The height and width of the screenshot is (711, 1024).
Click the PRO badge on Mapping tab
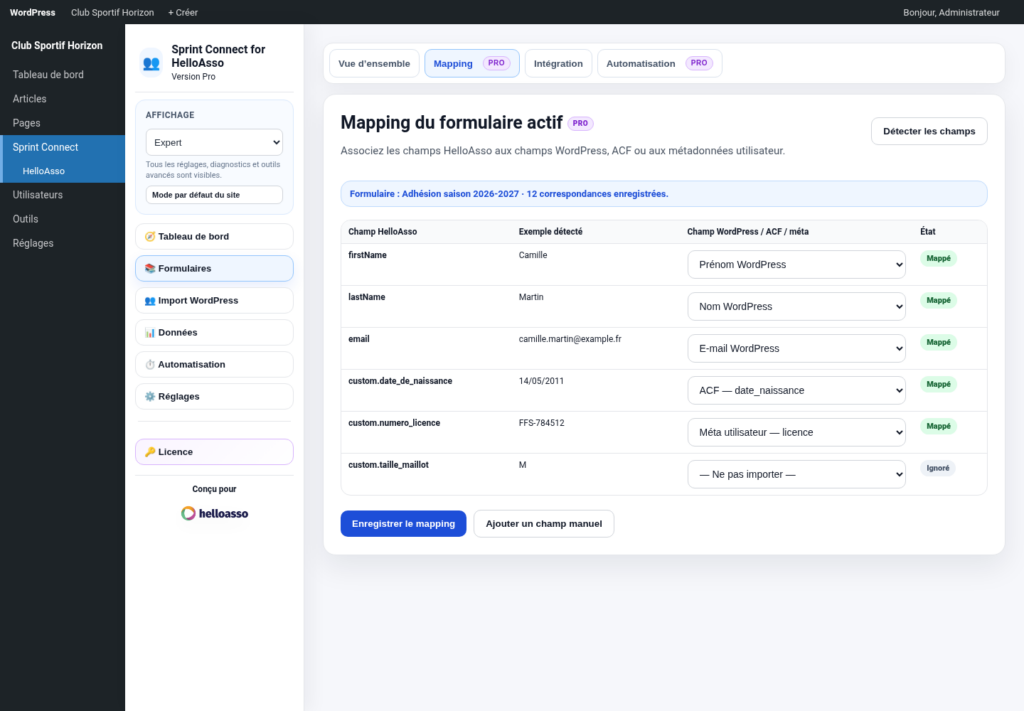pyautogui.click(x=496, y=63)
